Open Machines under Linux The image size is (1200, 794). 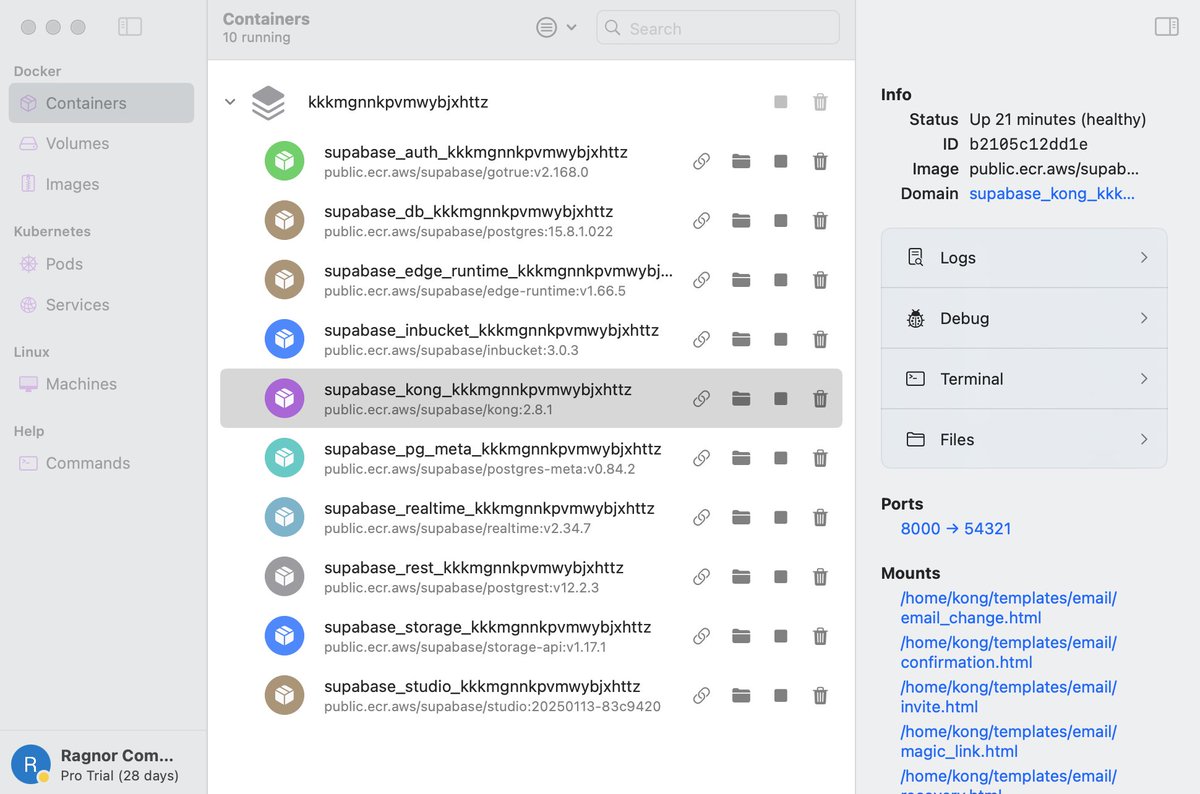point(101,384)
